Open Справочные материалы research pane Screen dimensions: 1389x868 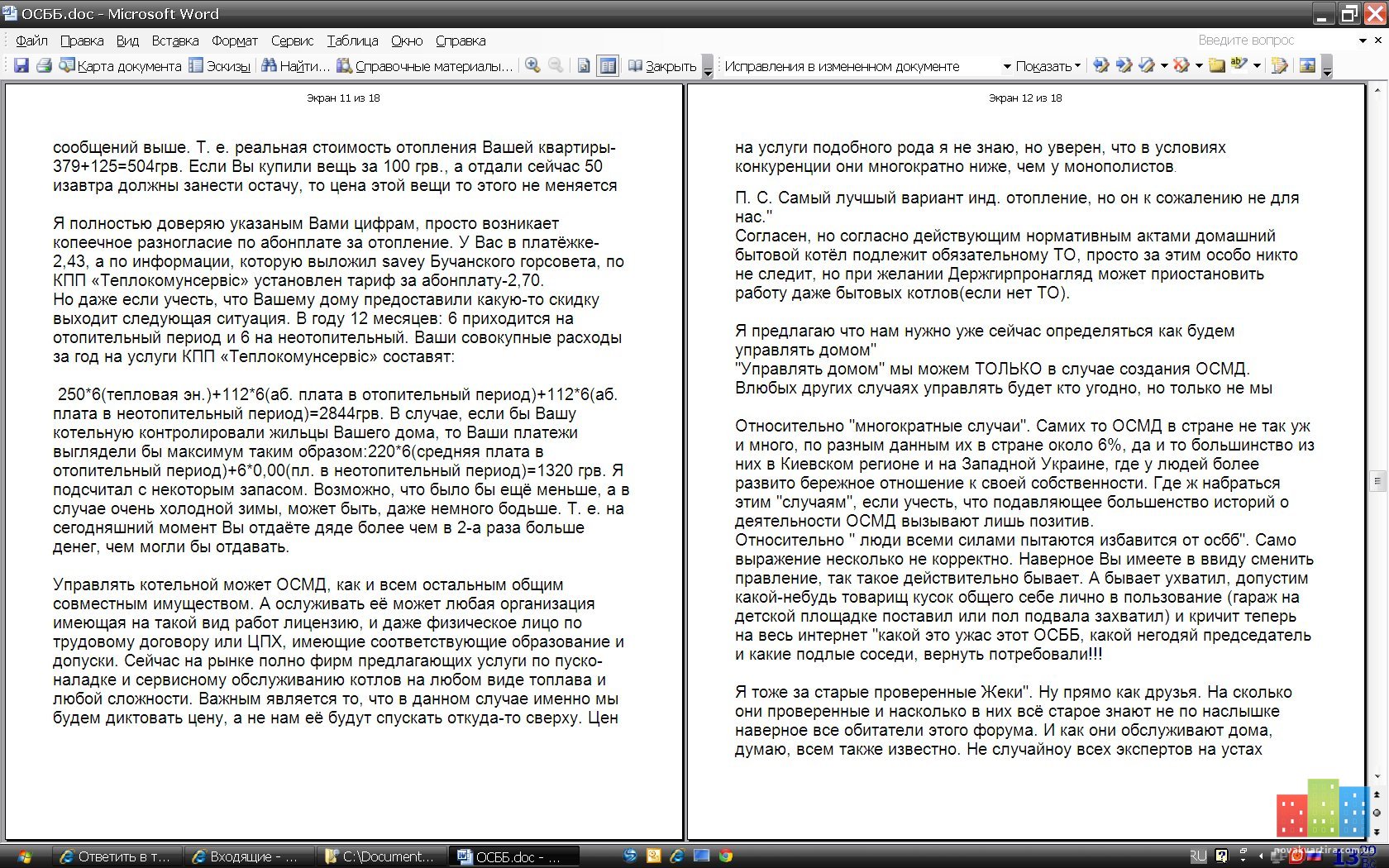point(424,66)
